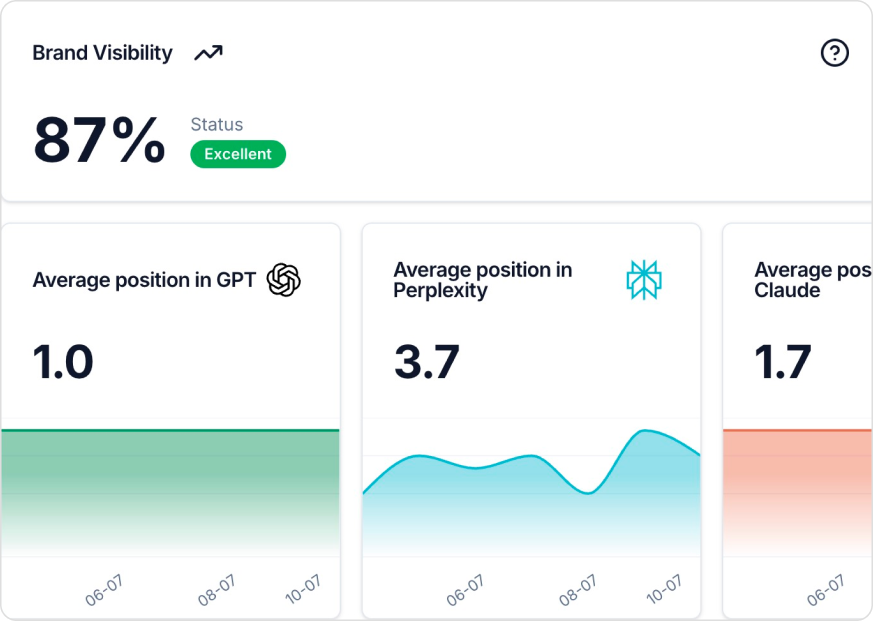
Task: Click the orange Claude area chart
Action: (x=798, y=490)
